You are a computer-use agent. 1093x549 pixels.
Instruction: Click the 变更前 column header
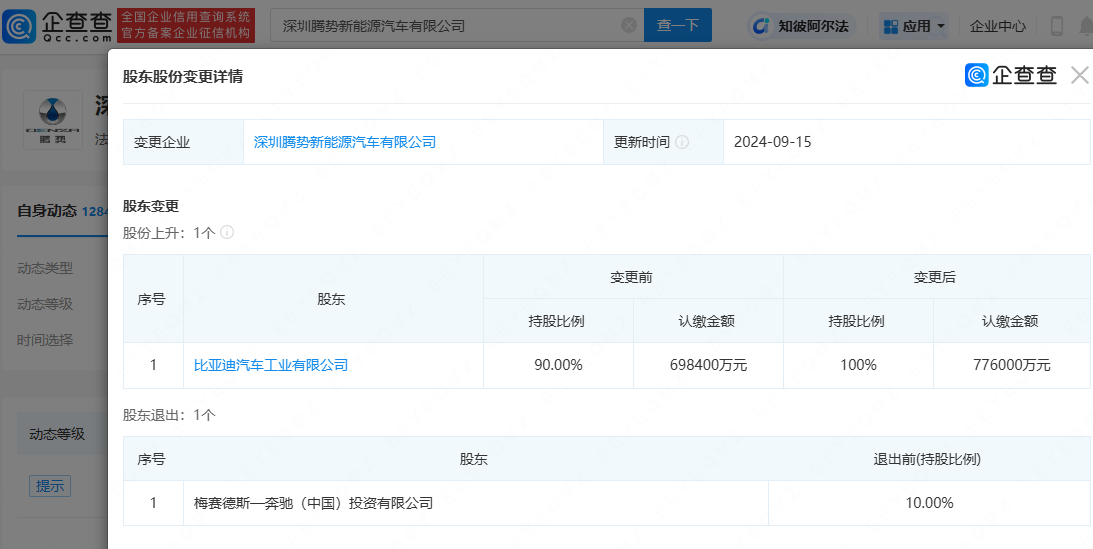[x=633, y=277]
